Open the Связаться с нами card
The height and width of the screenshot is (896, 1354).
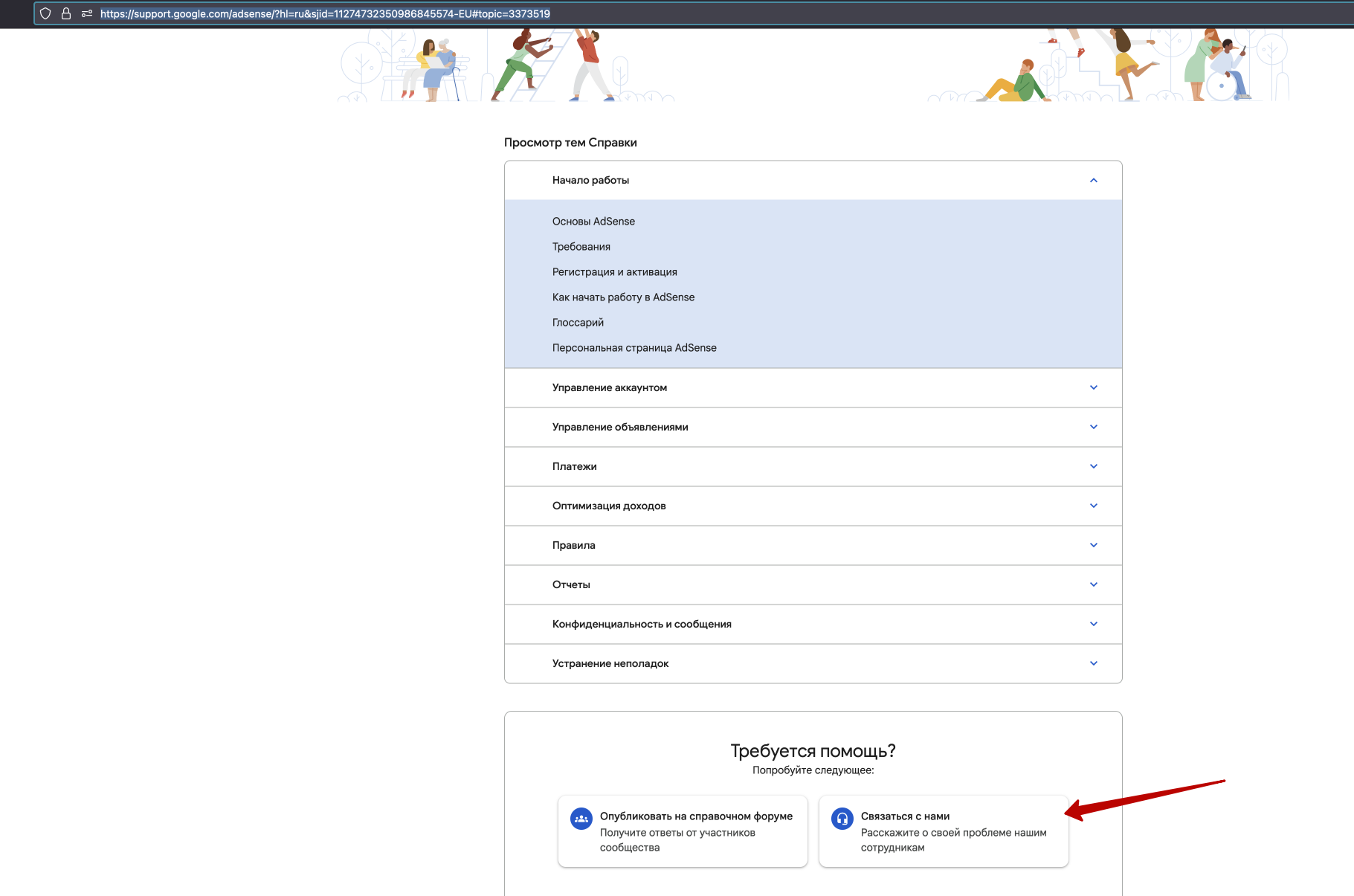pyautogui.click(x=944, y=831)
